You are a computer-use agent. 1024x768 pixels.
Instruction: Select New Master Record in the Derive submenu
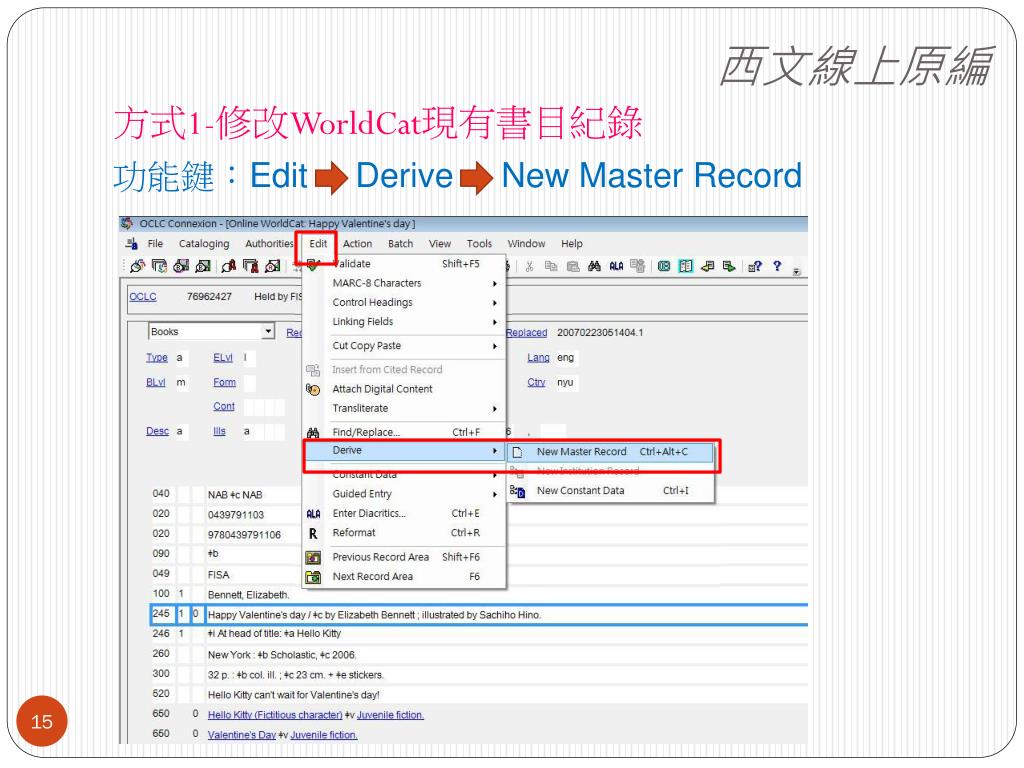(x=611, y=452)
